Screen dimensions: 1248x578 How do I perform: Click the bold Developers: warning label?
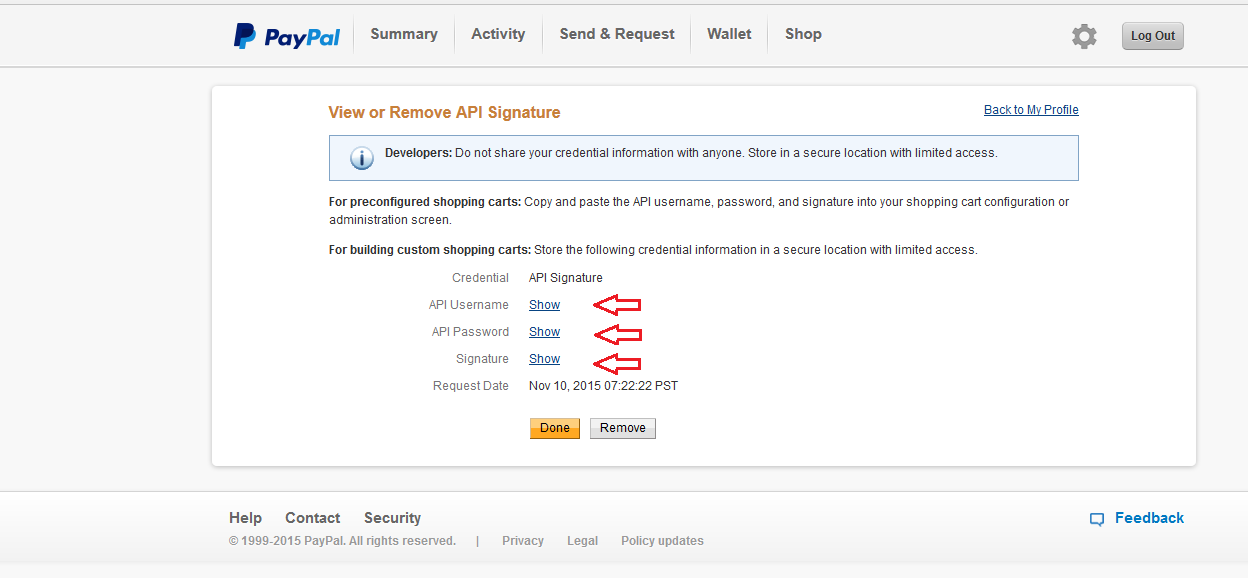coord(418,153)
